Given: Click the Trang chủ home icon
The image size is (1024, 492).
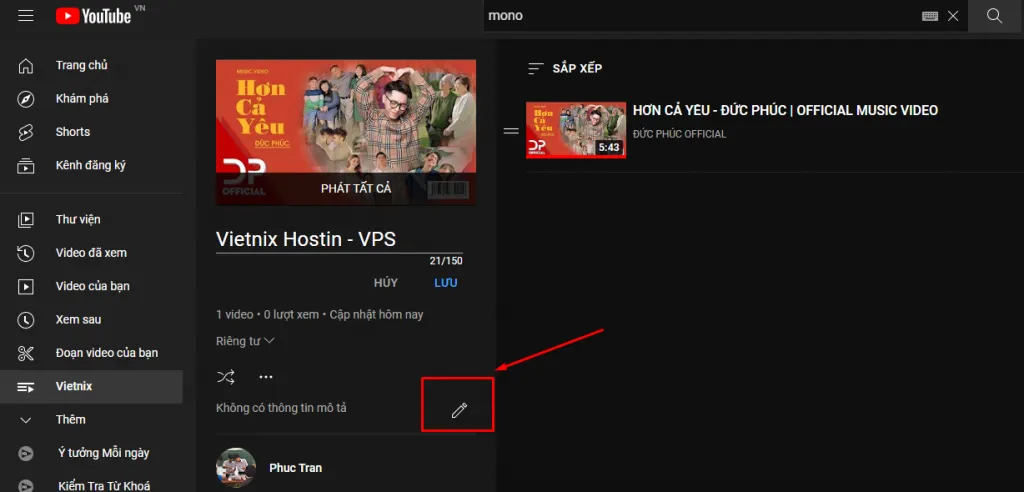Looking at the screenshot, I should (x=25, y=65).
